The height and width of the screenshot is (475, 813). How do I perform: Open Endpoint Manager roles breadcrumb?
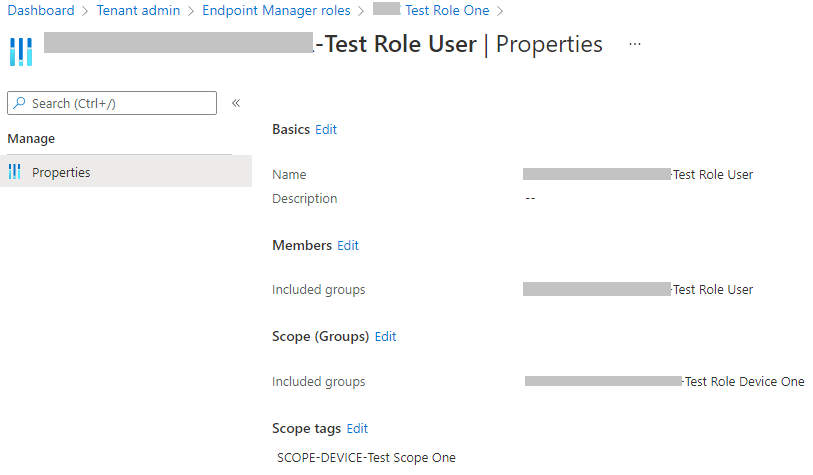click(276, 10)
